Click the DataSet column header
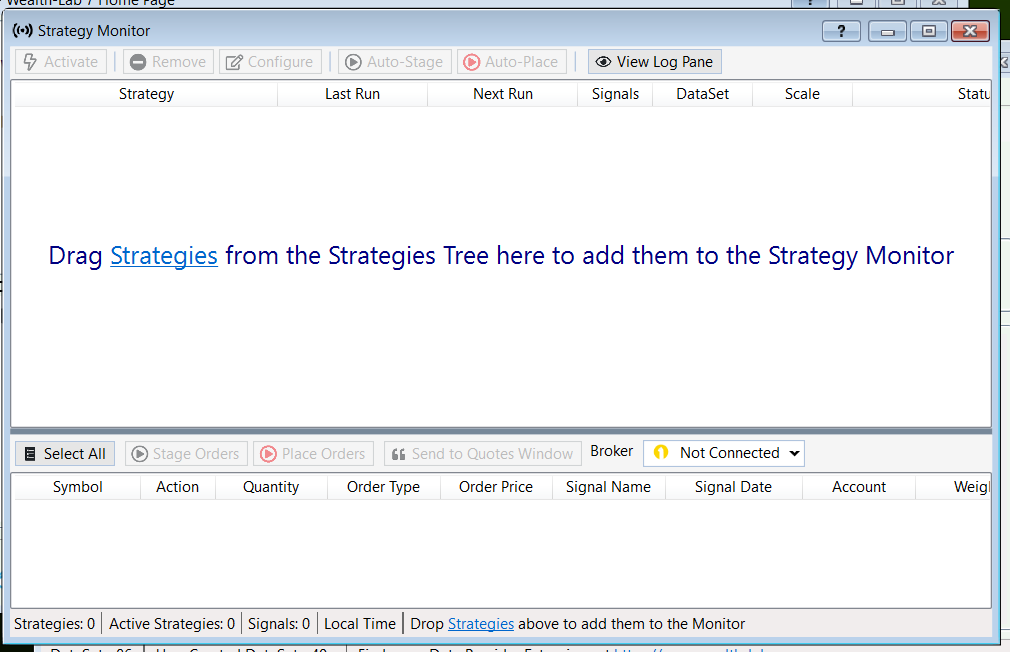The image size is (1010, 652). tap(702, 94)
